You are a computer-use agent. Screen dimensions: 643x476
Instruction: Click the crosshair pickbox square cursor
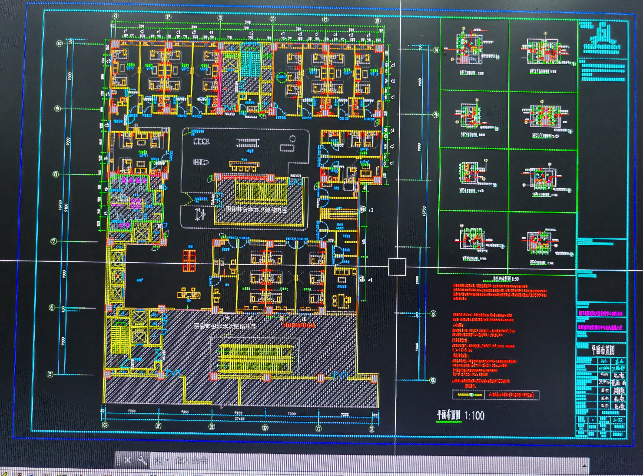(x=396, y=266)
